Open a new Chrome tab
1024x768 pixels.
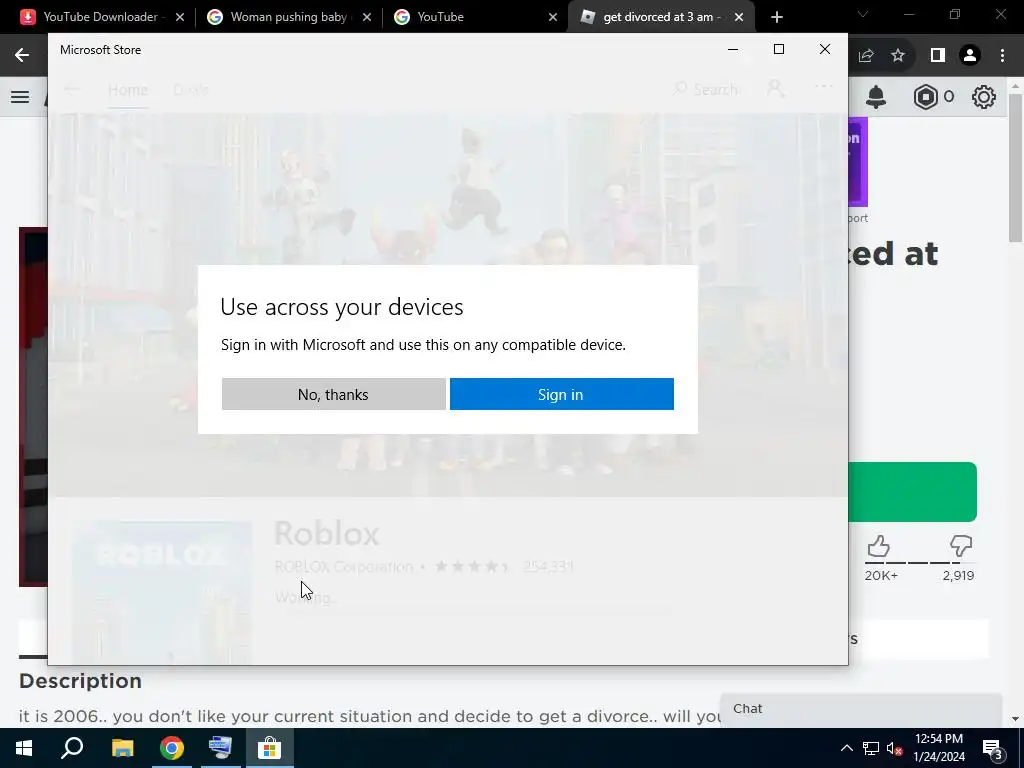pyautogui.click(x=776, y=18)
